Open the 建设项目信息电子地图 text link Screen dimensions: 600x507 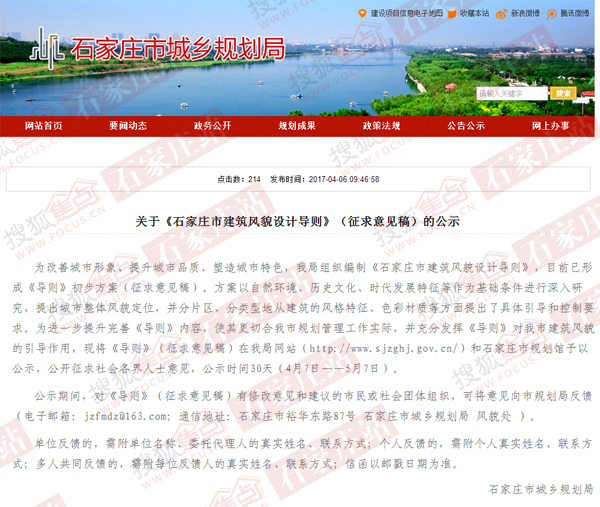click(x=405, y=14)
